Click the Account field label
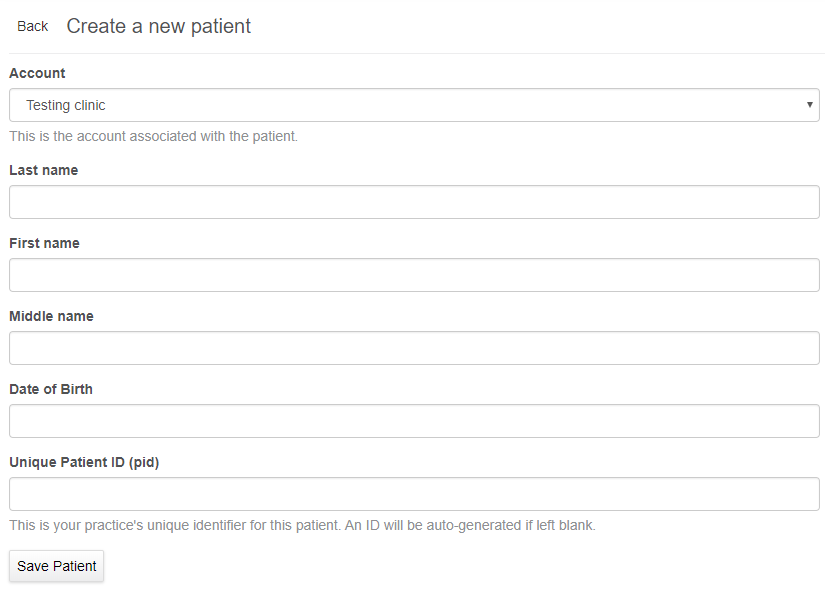Viewport: 825px width, 593px height. coord(37,73)
